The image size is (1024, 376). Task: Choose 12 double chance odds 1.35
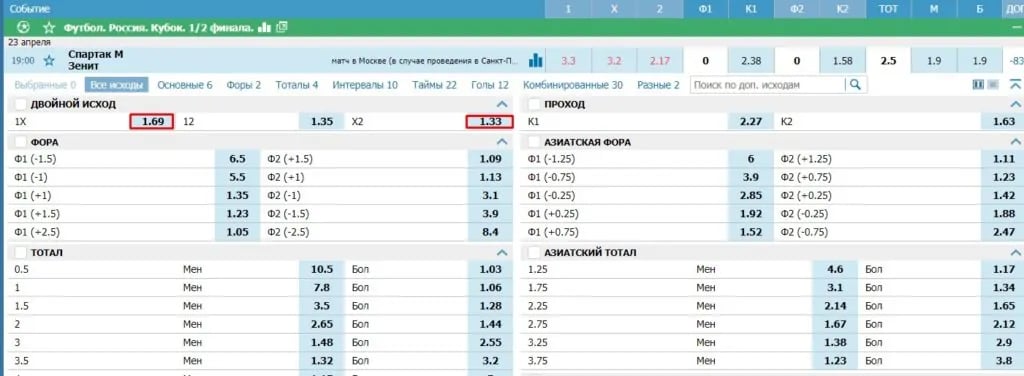point(321,121)
